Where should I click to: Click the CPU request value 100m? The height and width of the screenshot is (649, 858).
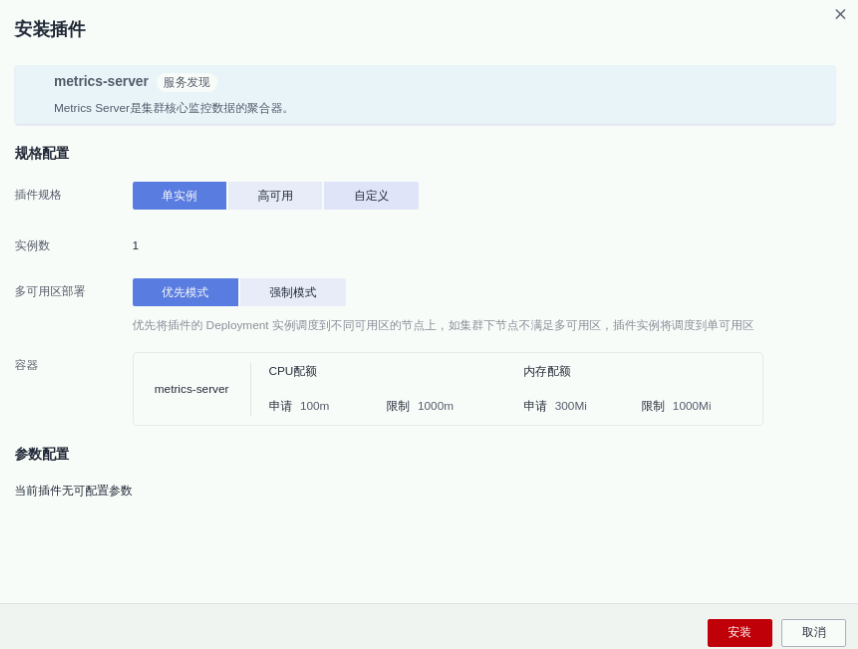coord(314,406)
